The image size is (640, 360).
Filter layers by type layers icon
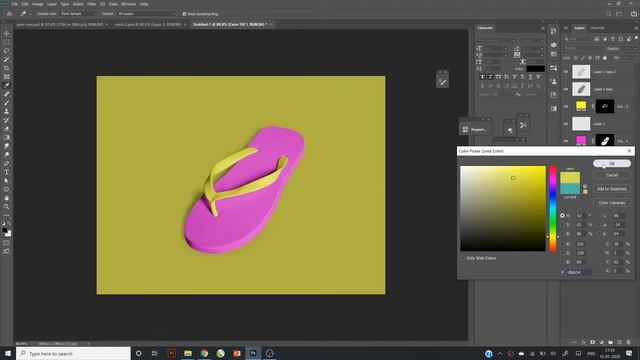click(x=612, y=39)
